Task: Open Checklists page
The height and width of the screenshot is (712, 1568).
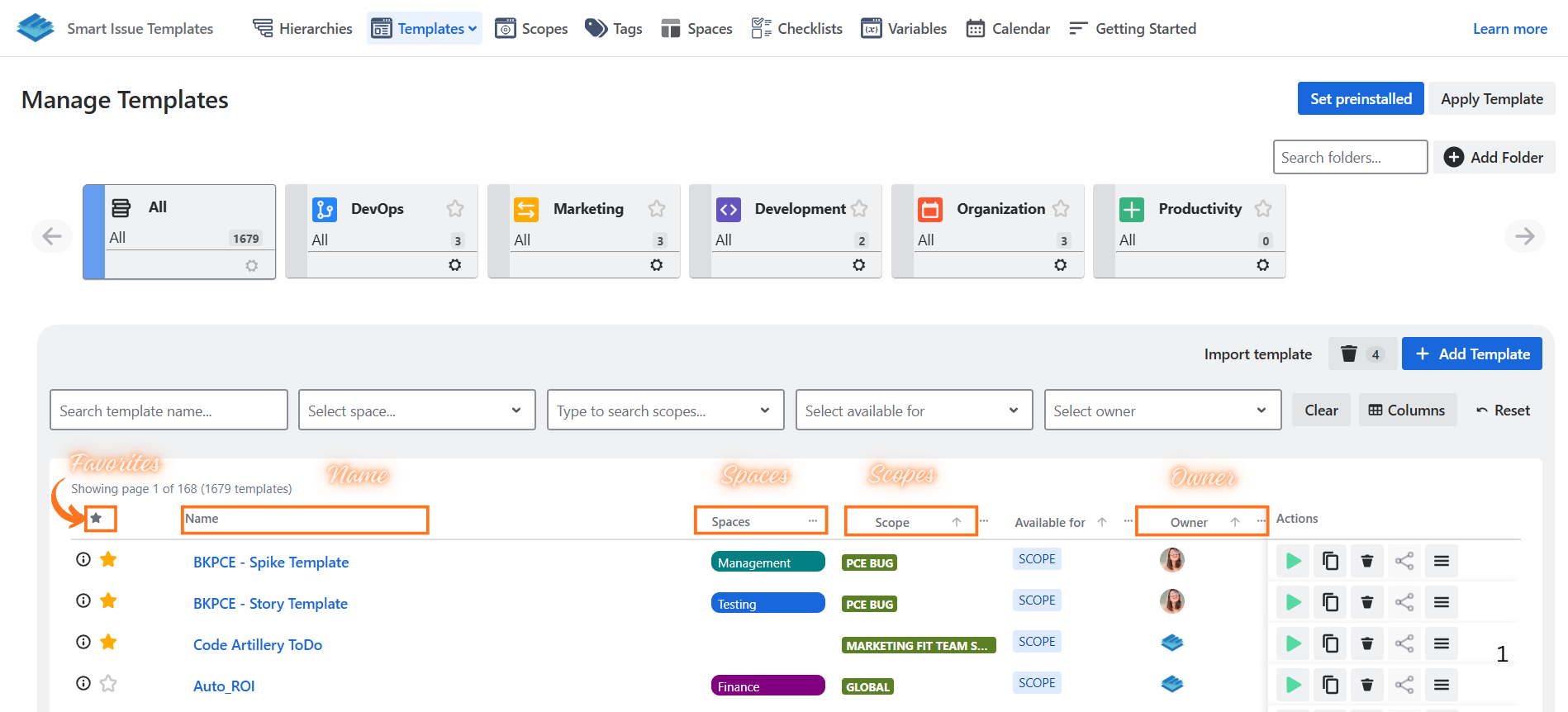Action: [x=796, y=29]
